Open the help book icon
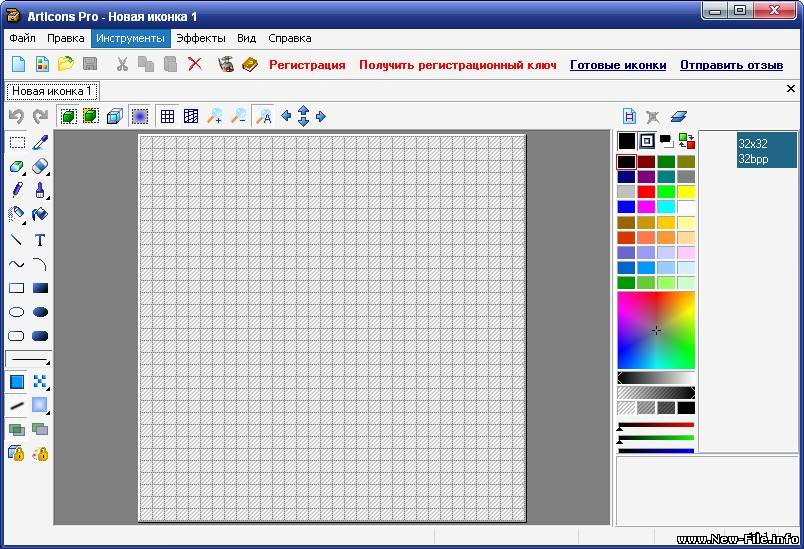 [250, 64]
